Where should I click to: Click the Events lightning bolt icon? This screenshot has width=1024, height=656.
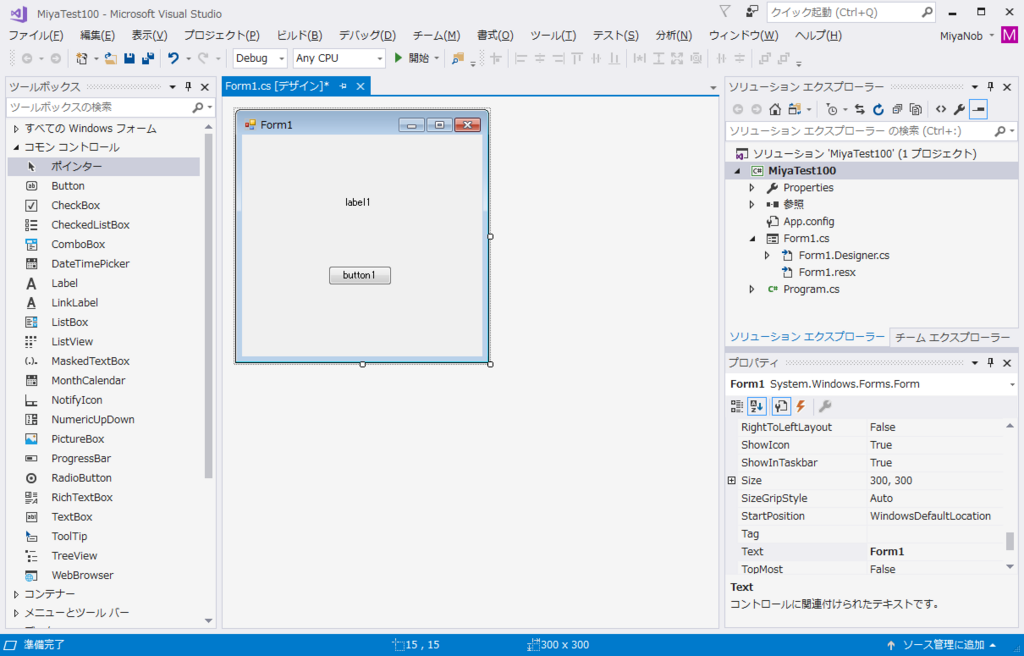801,406
